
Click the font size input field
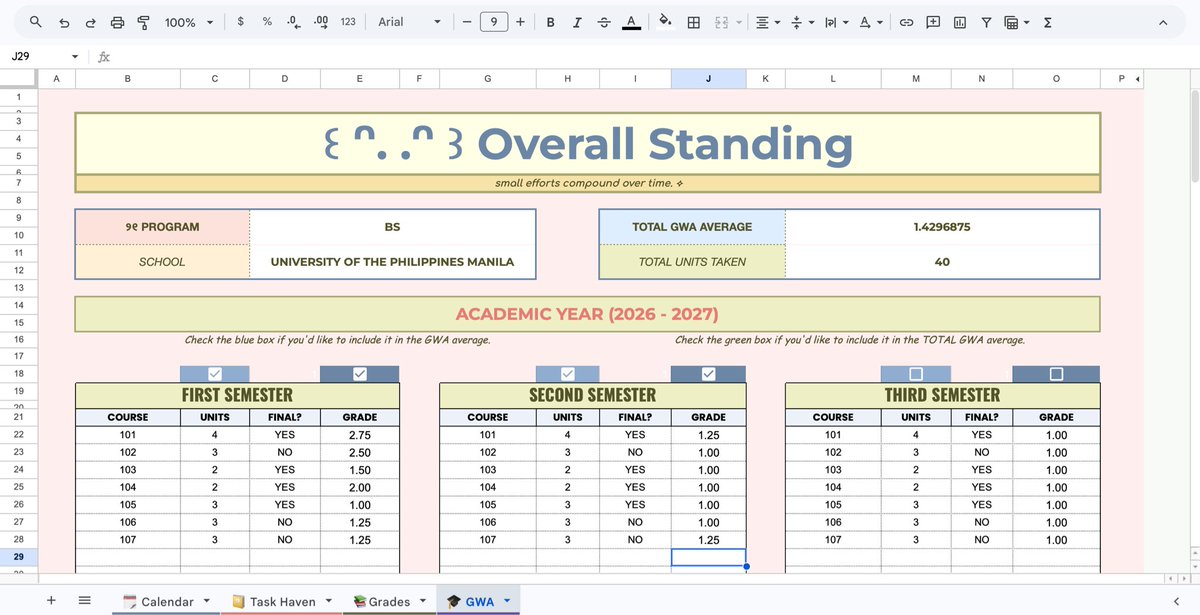click(x=493, y=22)
